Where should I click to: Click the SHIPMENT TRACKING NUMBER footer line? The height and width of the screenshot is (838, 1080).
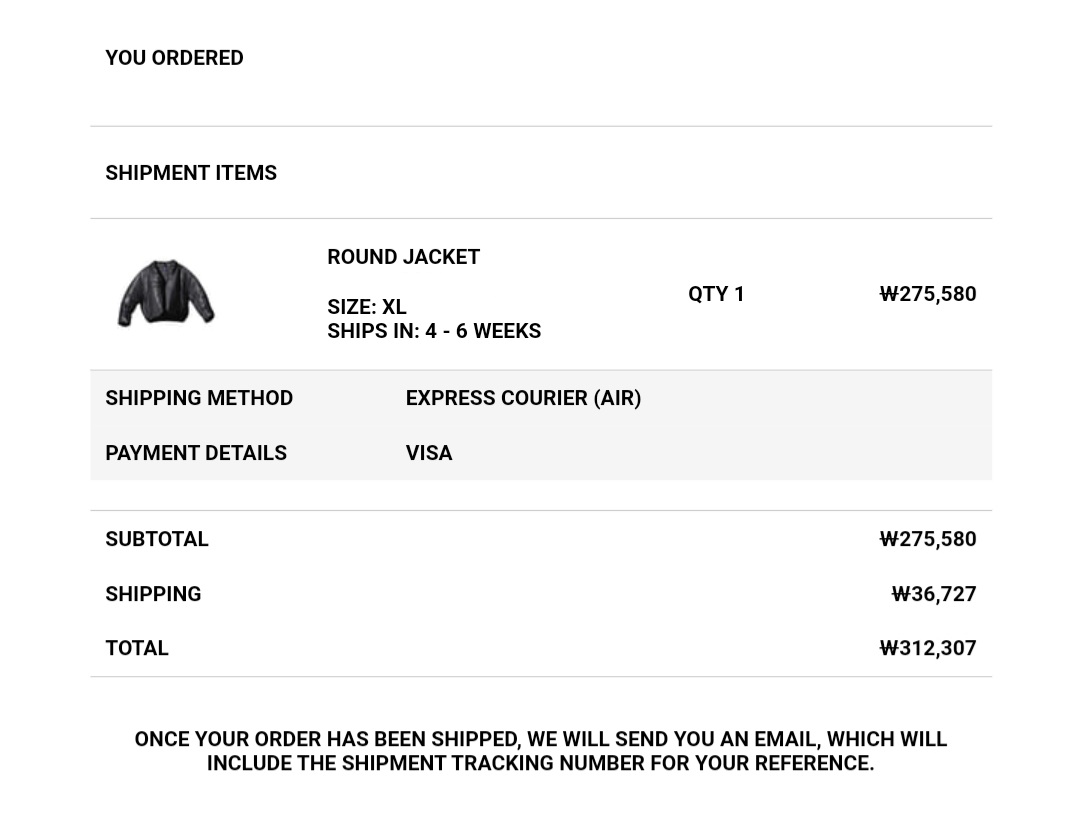pos(540,763)
